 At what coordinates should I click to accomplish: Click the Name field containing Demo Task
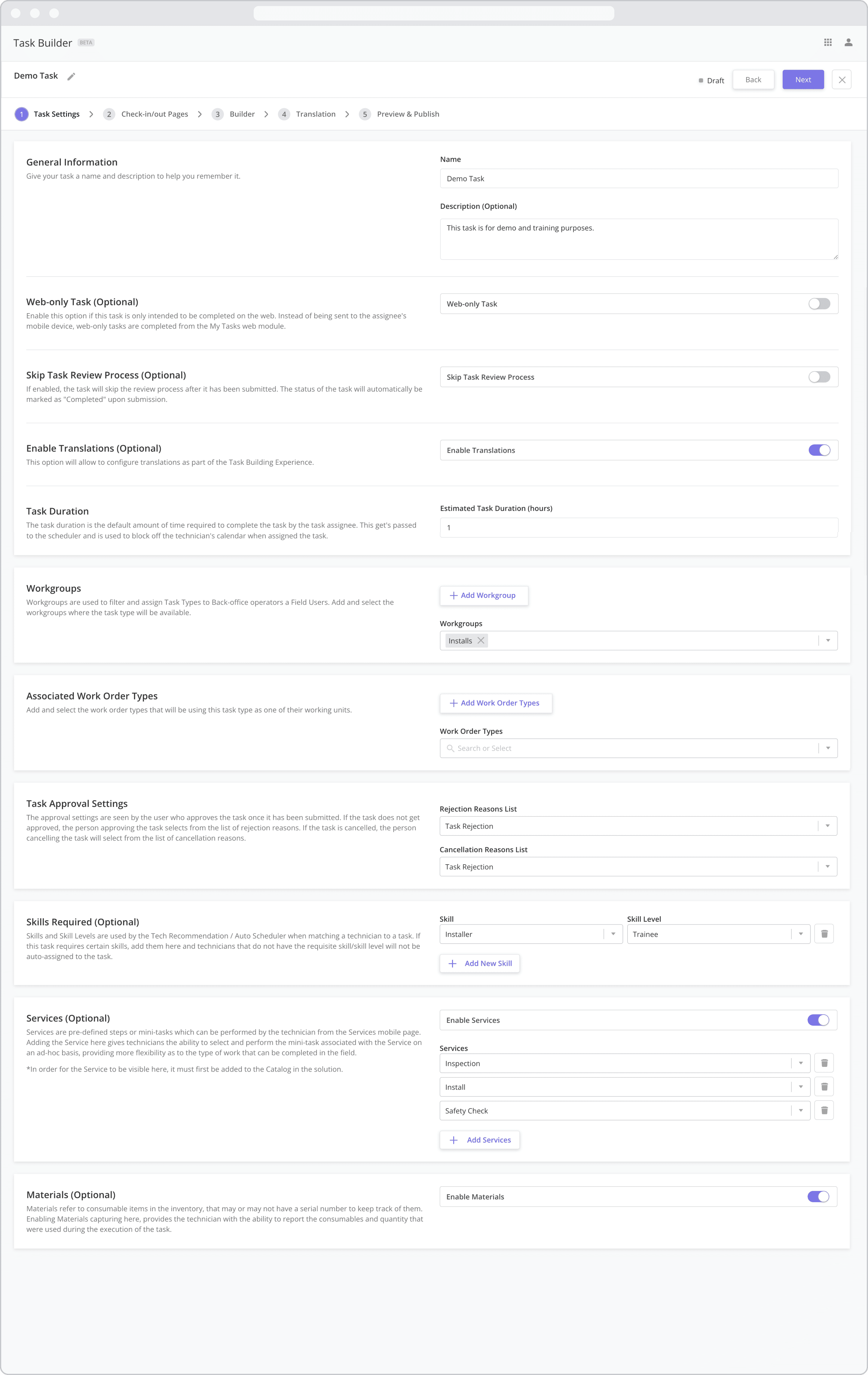click(639, 179)
